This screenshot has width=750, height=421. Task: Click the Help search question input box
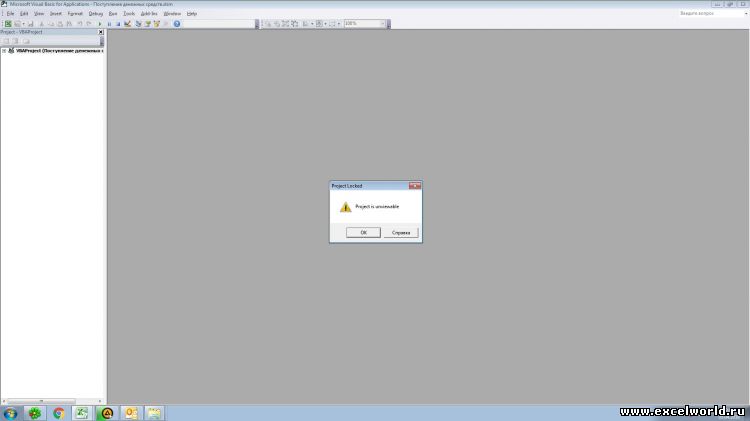pos(708,13)
